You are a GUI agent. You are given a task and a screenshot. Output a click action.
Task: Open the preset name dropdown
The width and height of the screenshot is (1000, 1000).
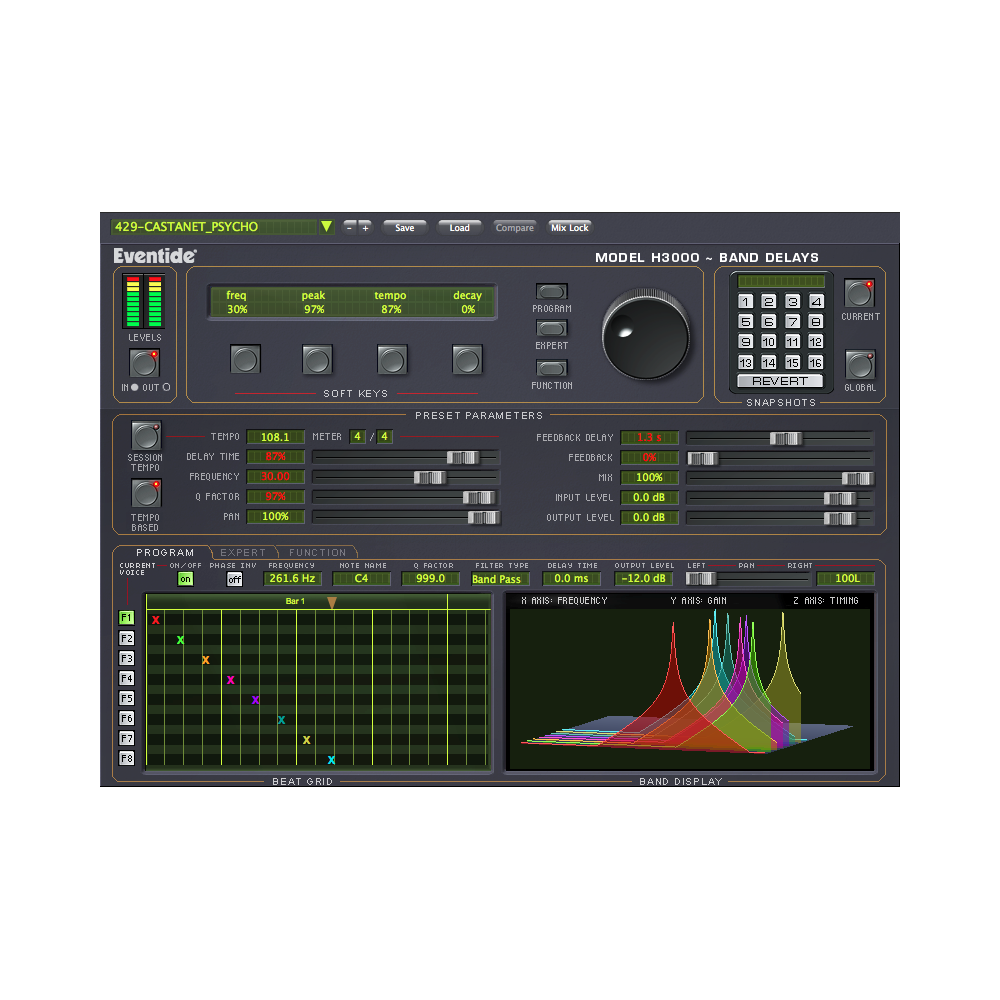coord(327,227)
